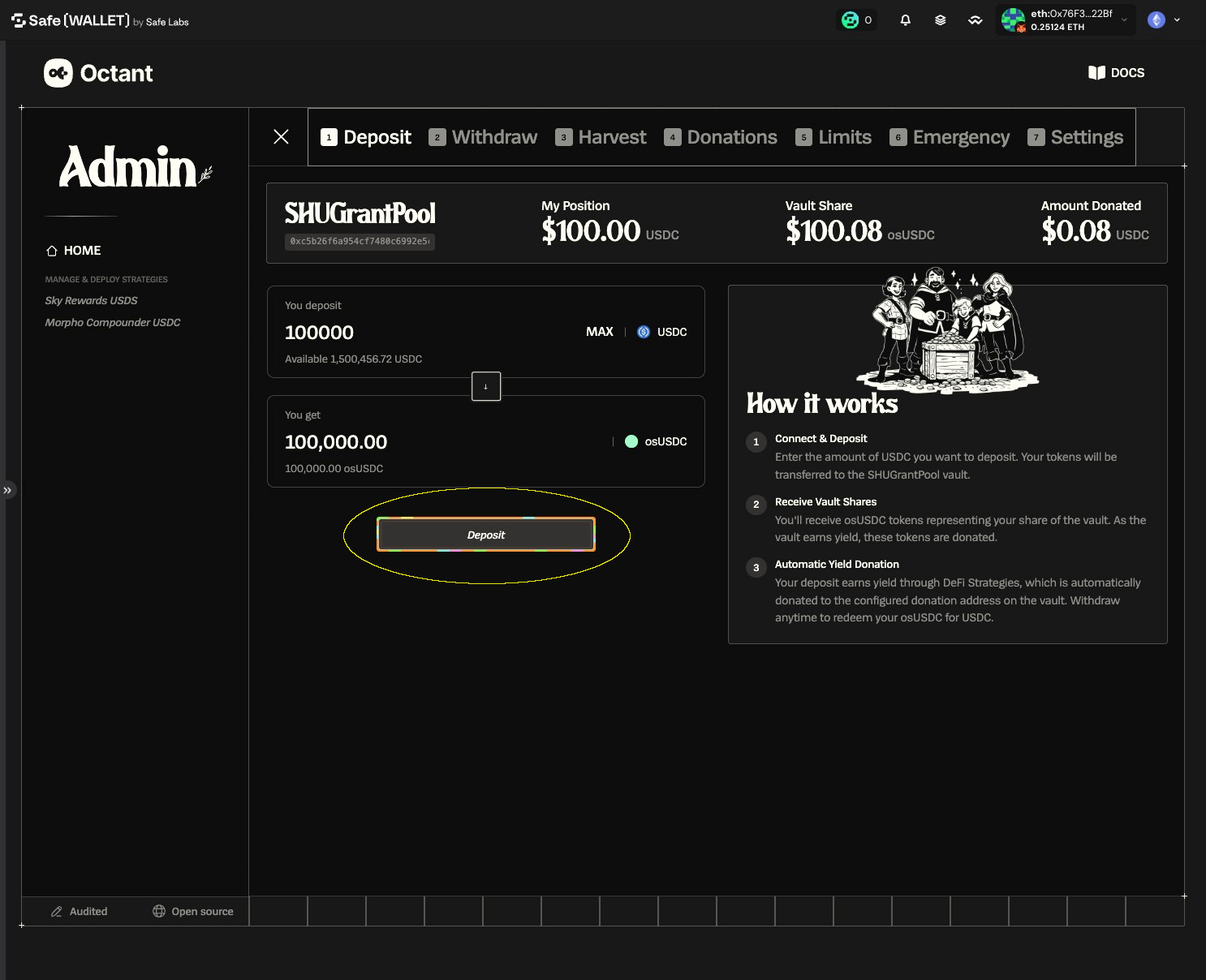Open Morpho Compounder USDC strategy

coord(113,322)
